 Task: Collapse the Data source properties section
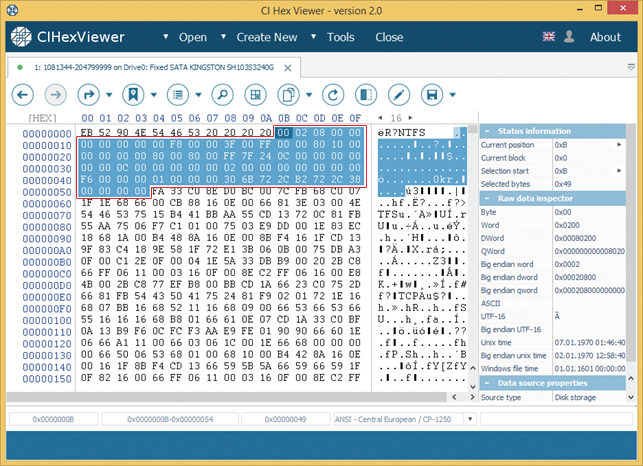pos(487,383)
